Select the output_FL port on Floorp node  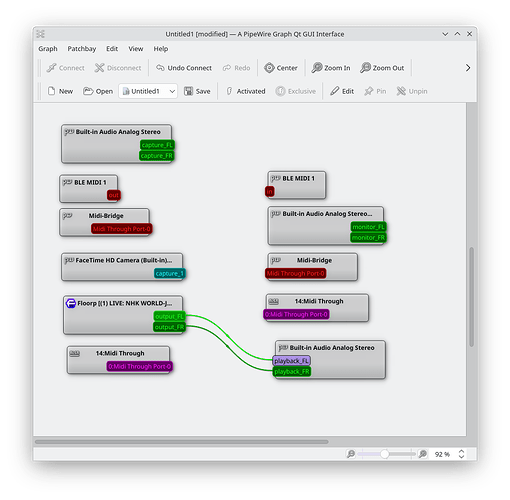tap(169, 316)
